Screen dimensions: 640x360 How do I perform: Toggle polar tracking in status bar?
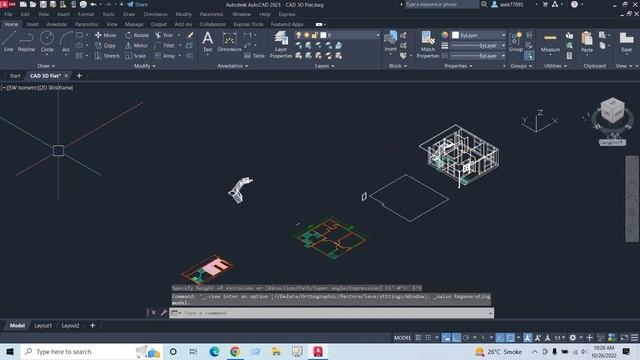click(x=466, y=338)
